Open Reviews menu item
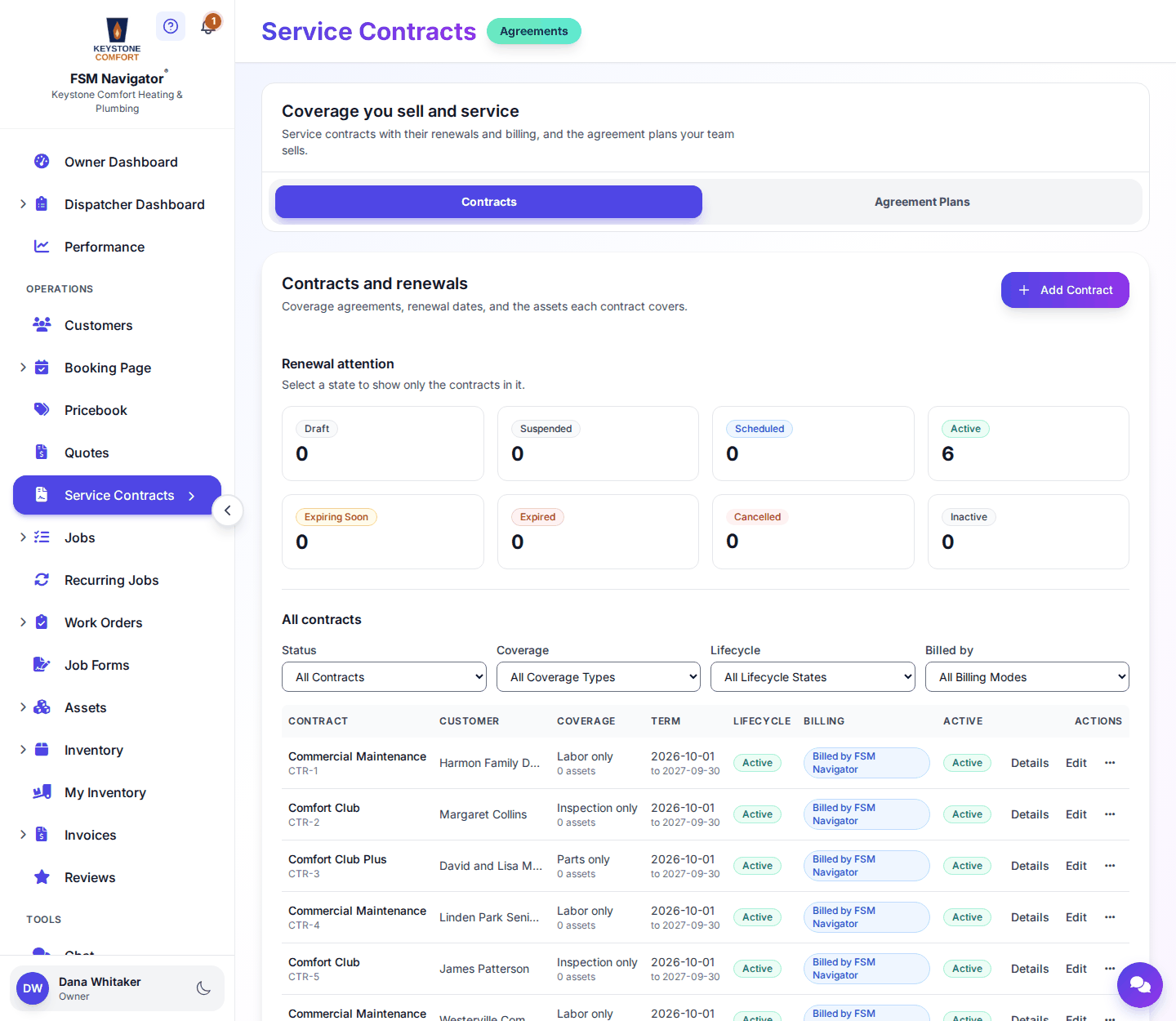This screenshot has width=1176, height=1021. pyautogui.click(x=117, y=877)
